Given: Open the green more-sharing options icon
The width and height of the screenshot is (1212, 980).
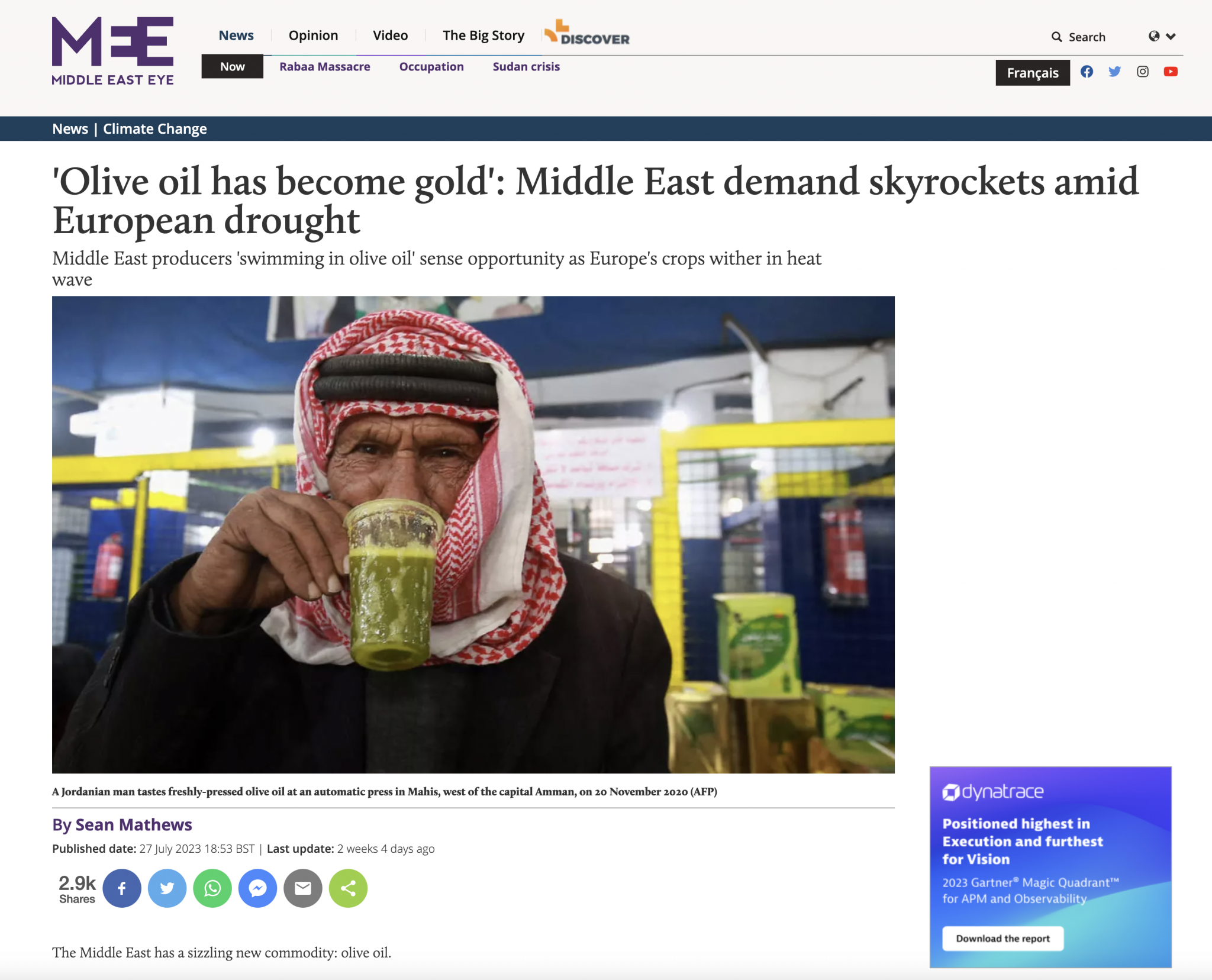Looking at the screenshot, I should [348, 888].
